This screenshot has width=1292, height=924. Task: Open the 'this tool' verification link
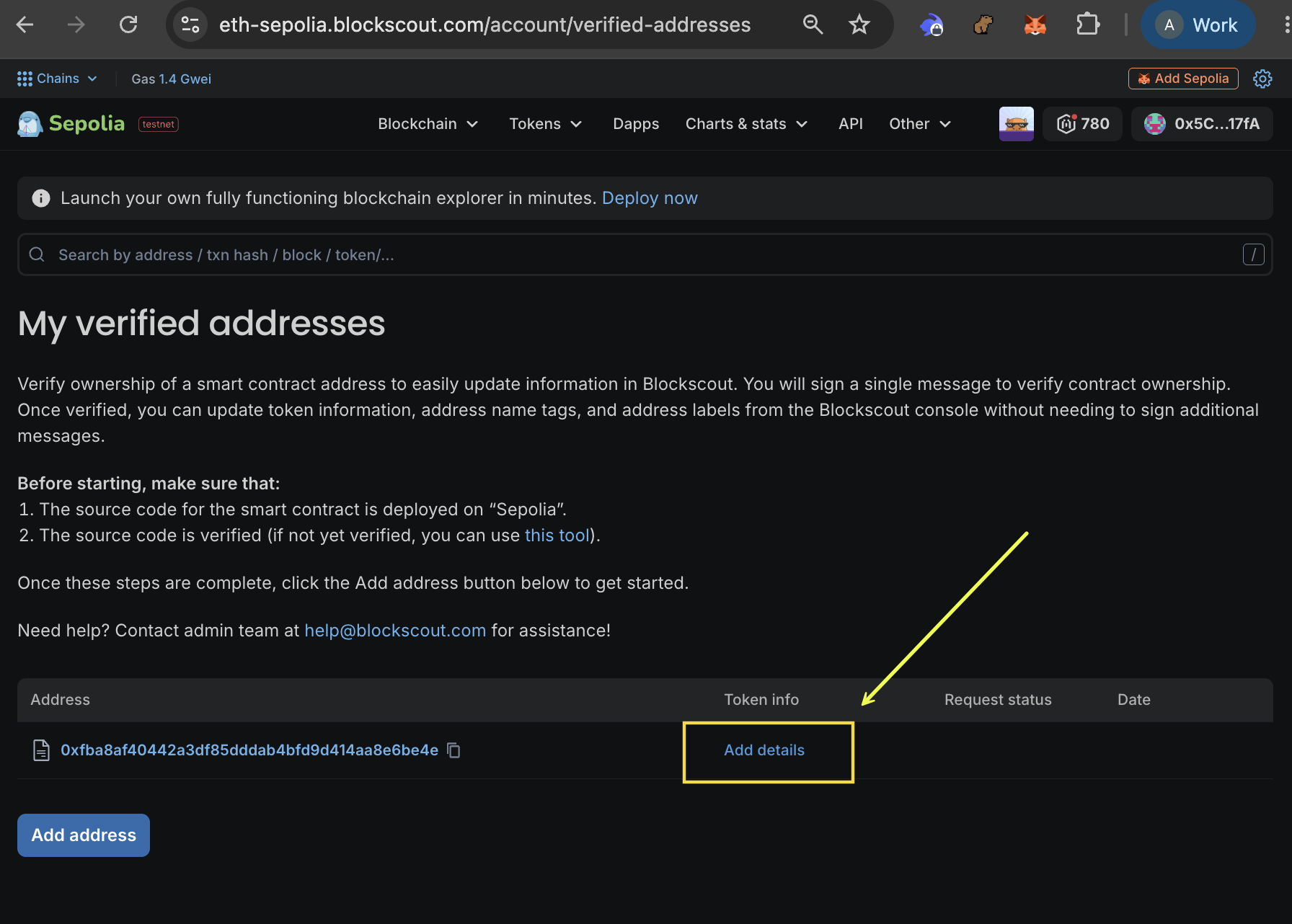[x=557, y=536]
